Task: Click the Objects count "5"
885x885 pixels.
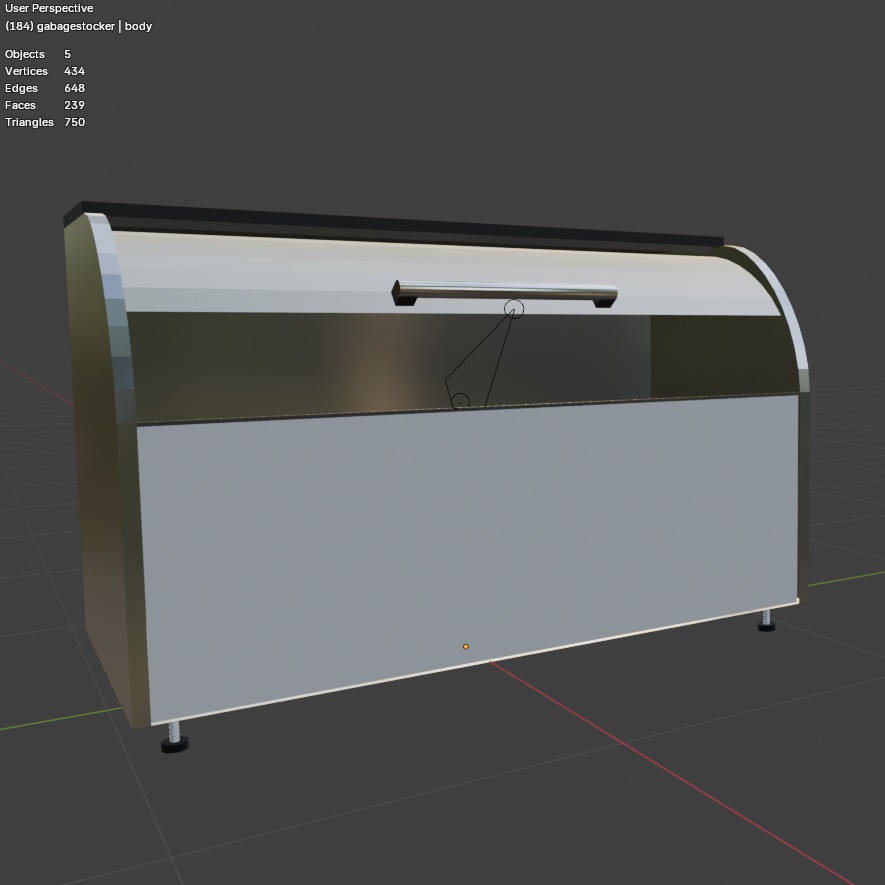Action: tap(67, 54)
